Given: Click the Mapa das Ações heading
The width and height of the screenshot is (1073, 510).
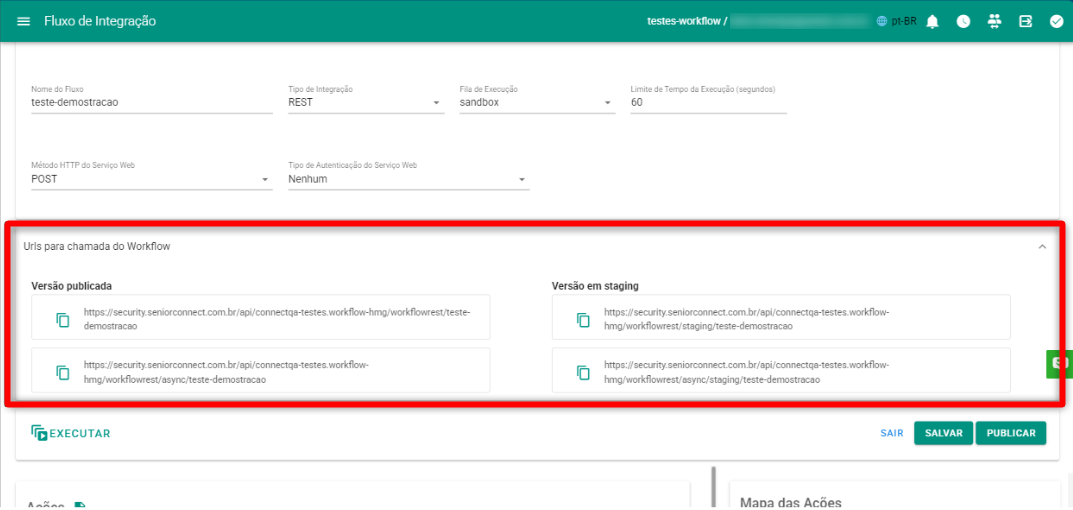Looking at the screenshot, I should click(790, 504).
